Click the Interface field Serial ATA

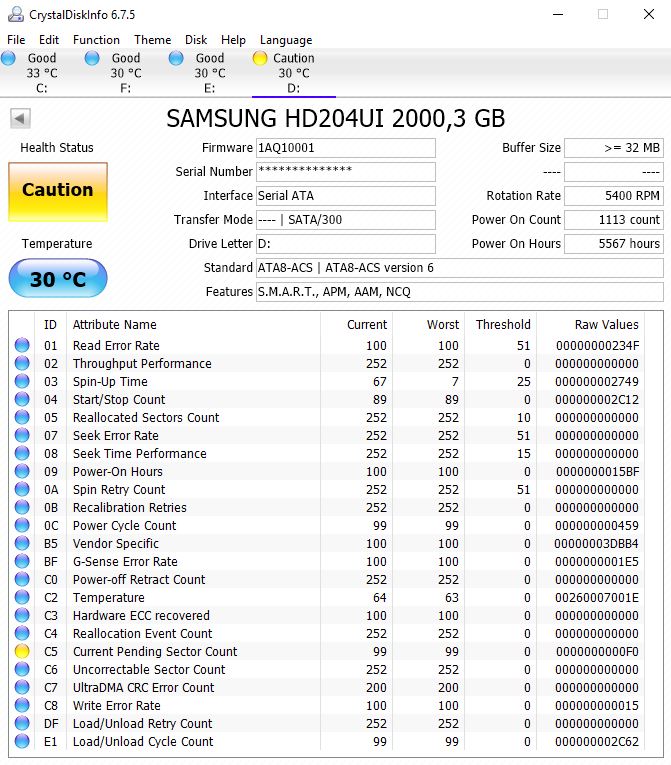click(346, 196)
